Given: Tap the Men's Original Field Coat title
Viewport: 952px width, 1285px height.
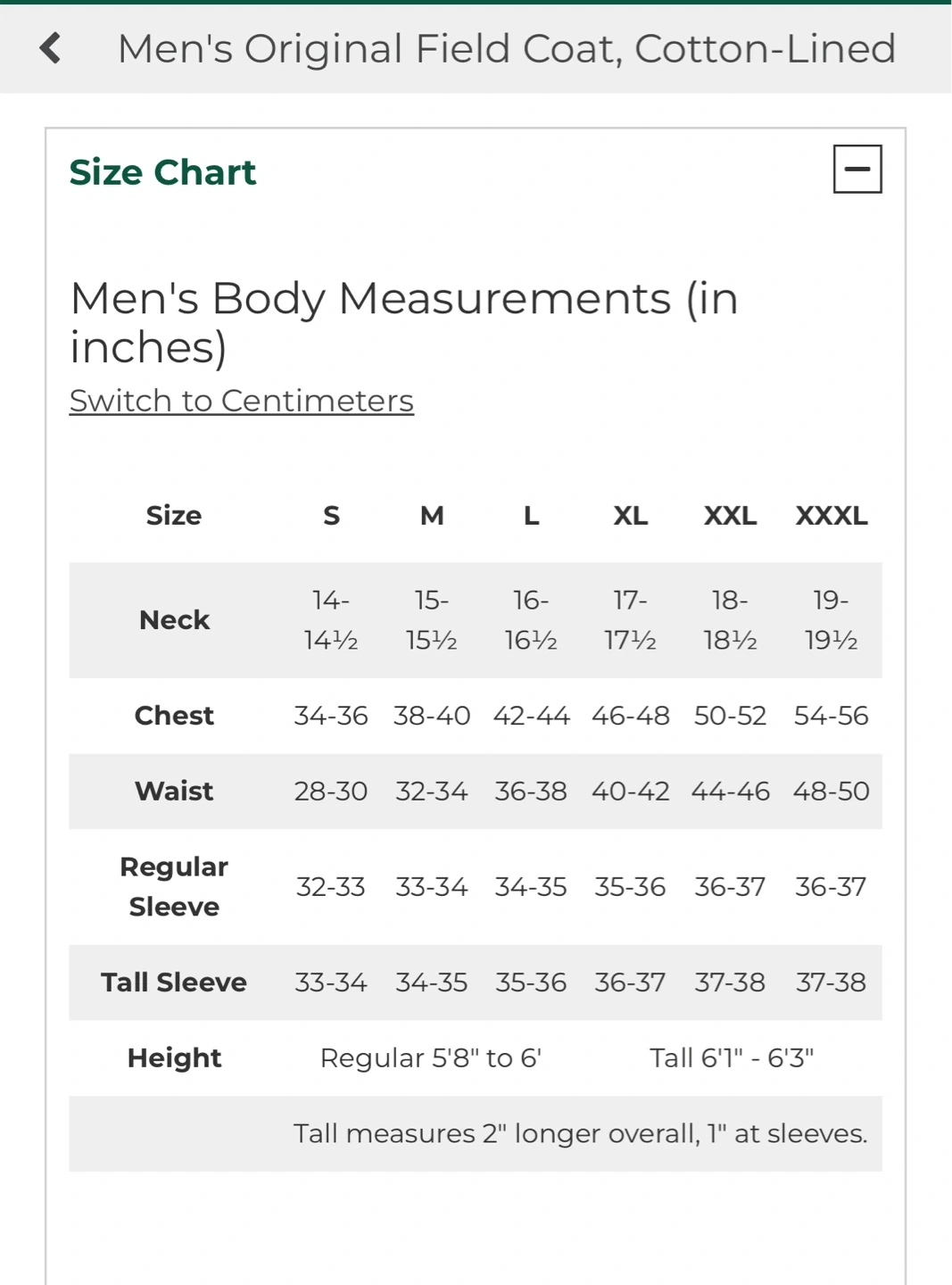Looking at the screenshot, I should [506, 48].
